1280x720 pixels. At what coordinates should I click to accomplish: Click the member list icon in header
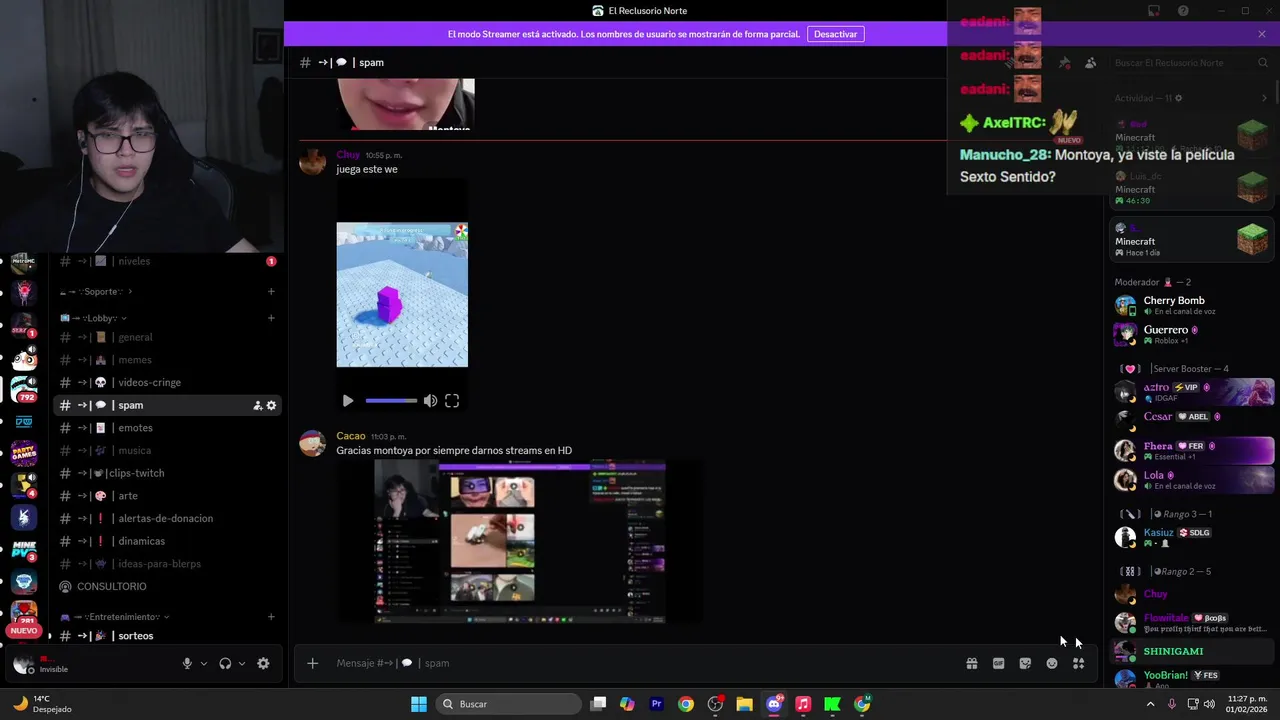(x=1090, y=63)
